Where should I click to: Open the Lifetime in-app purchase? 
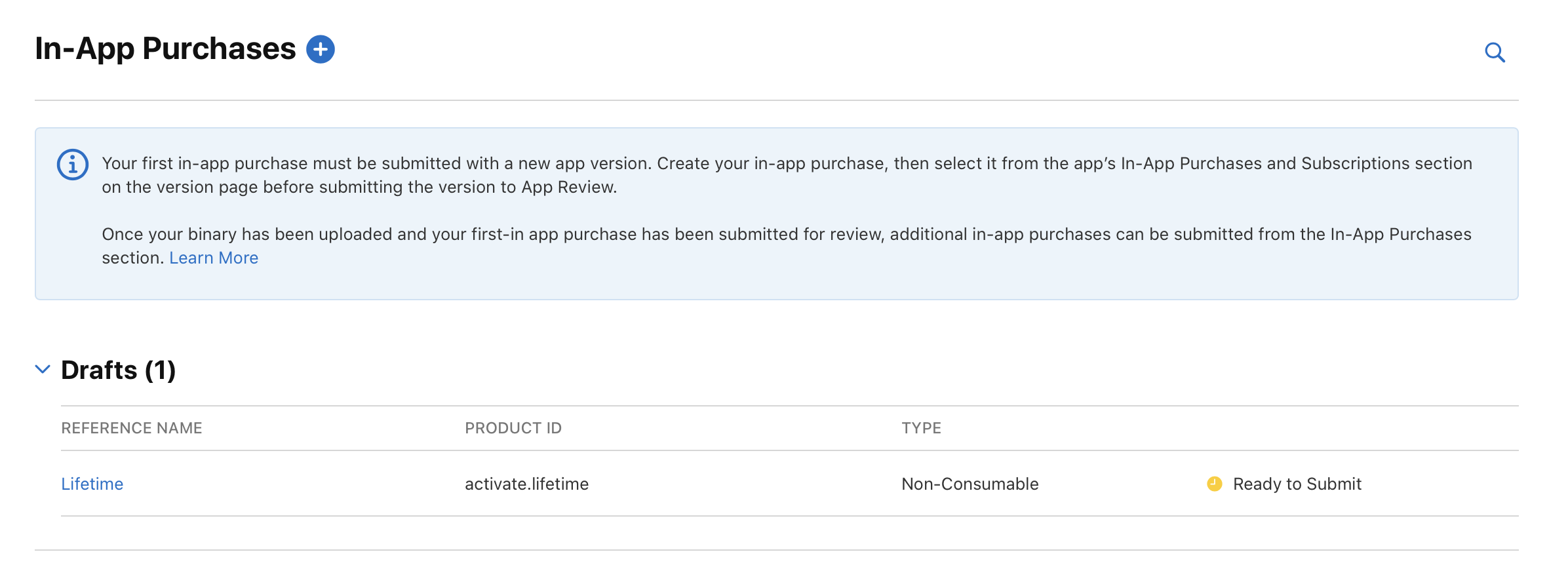pyautogui.click(x=92, y=484)
